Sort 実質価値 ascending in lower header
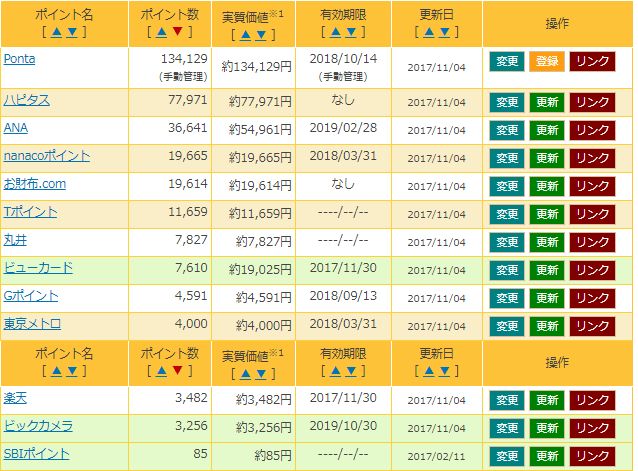This screenshot has height=471, width=638. tap(245, 374)
